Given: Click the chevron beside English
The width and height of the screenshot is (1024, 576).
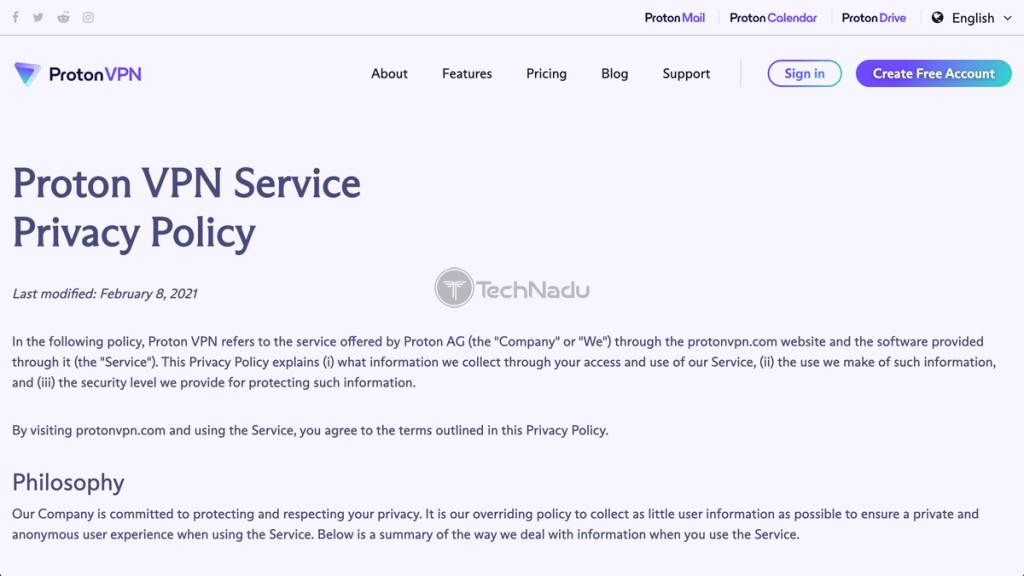Looking at the screenshot, I should click(1007, 18).
